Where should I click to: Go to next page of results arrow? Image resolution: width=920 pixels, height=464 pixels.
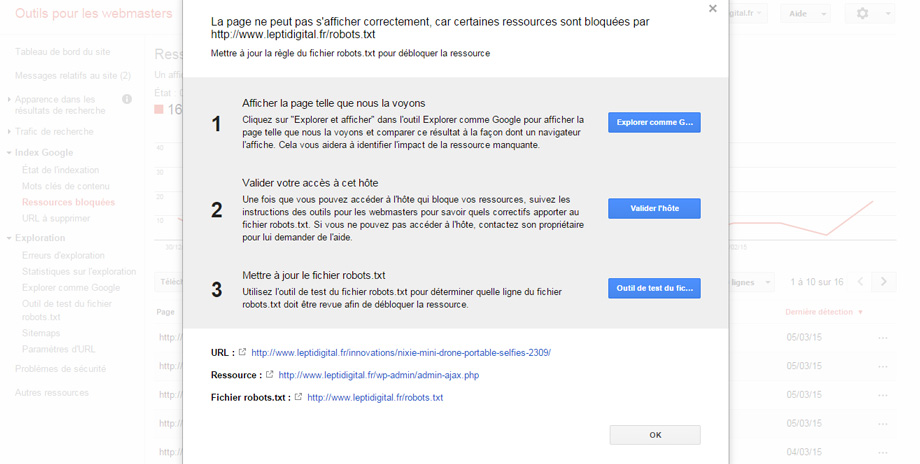pos(884,282)
